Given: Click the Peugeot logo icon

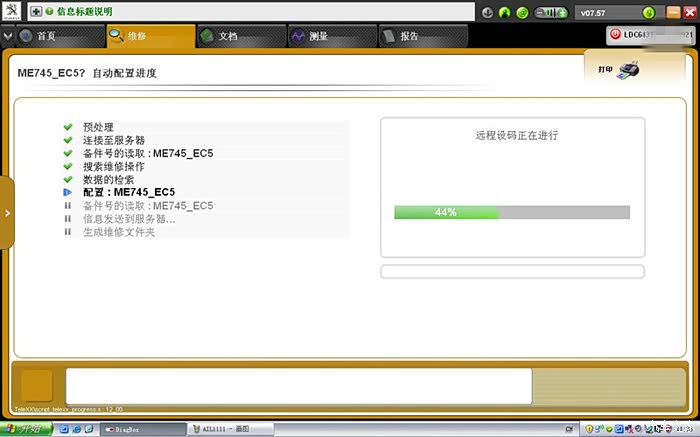Looking at the screenshot, I should click(11, 11).
